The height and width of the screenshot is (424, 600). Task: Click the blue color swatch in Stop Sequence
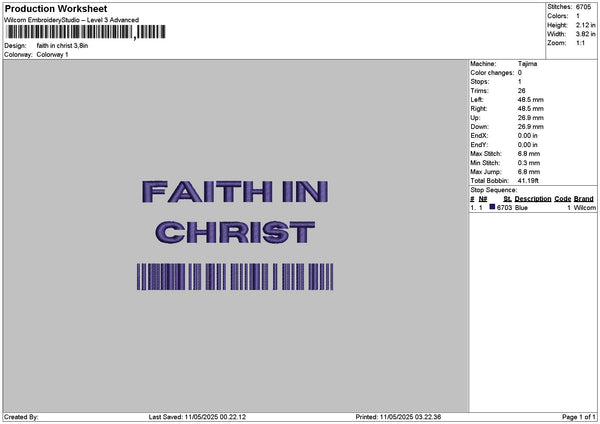[x=492, y=207]
